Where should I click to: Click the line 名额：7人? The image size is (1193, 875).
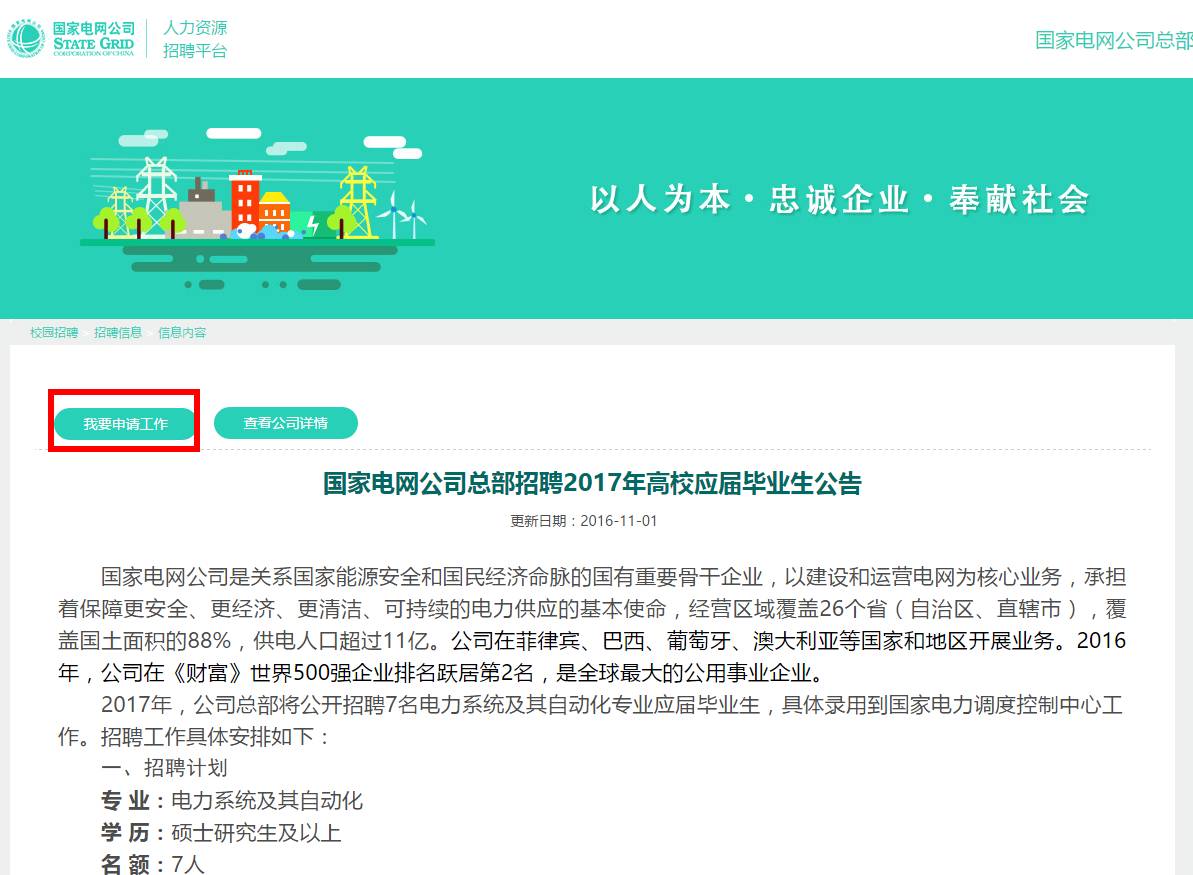153,864
